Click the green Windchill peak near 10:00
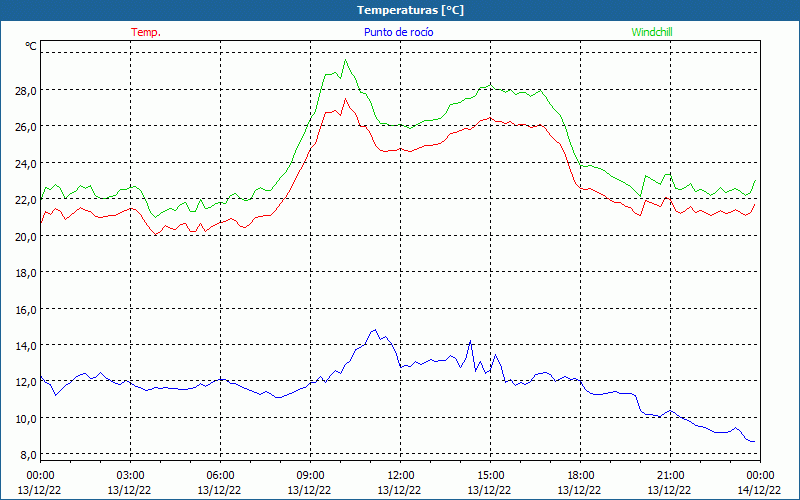Image resolution: width=800 pixels, height=500 pixels. coord(345,60)
